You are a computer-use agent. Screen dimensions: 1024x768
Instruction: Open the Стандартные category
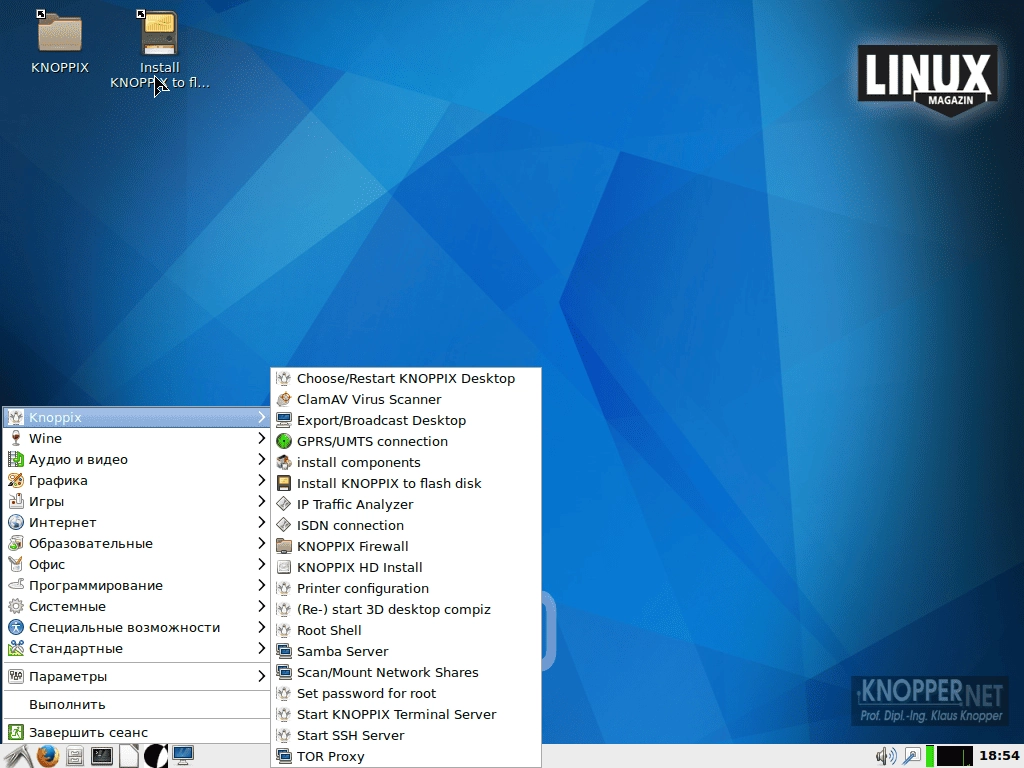tap(136, 648)
